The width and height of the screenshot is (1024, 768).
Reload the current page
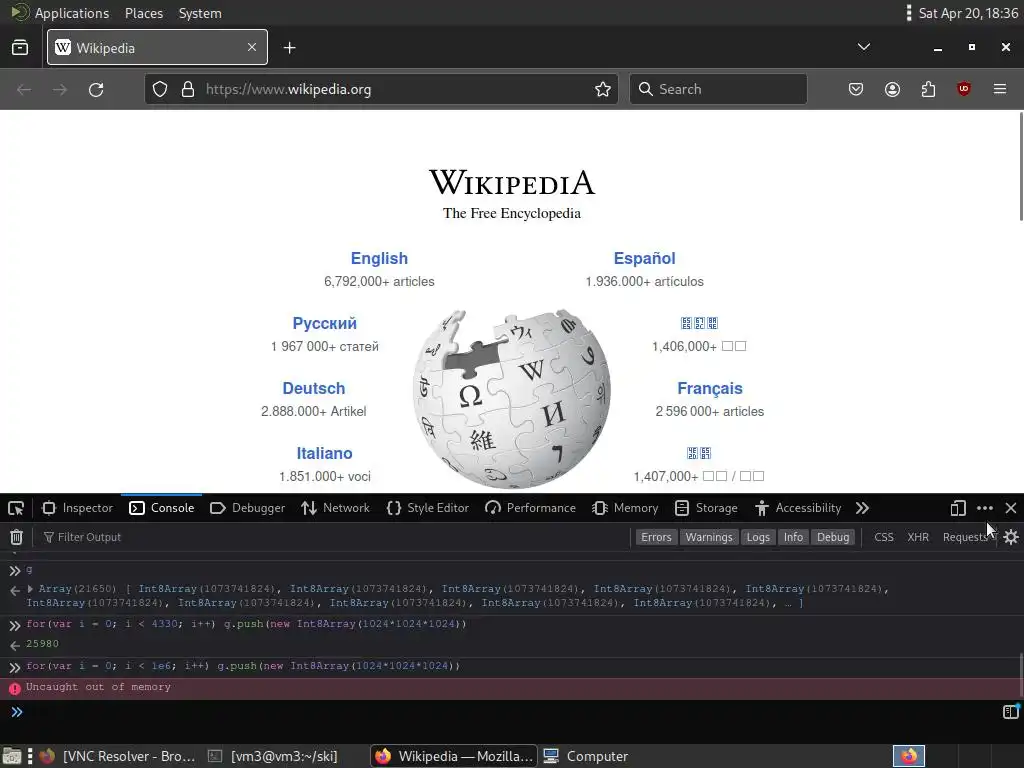[96, 89]
